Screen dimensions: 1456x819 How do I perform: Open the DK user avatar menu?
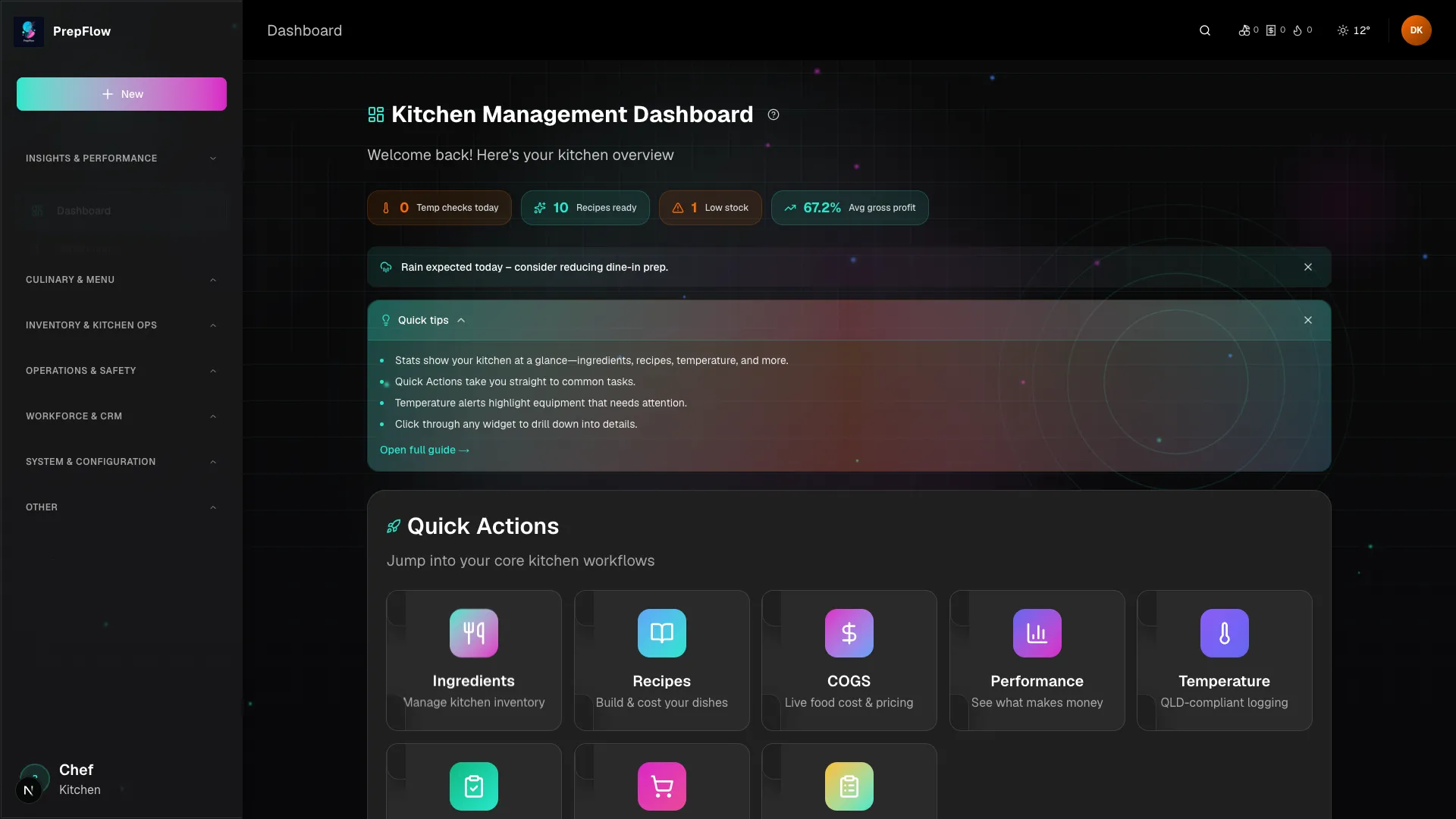(1416, 30)
